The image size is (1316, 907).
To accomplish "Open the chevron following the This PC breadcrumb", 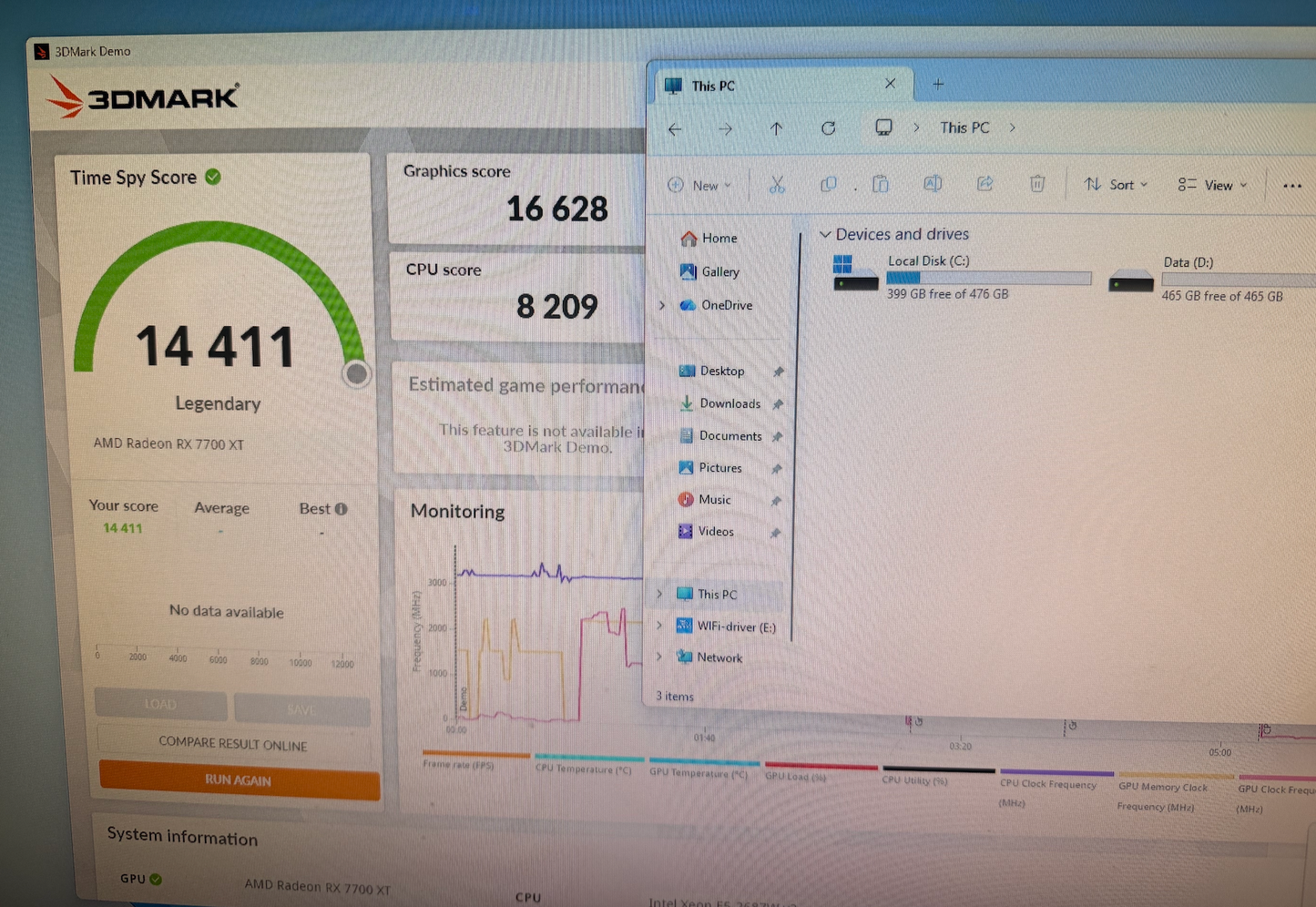I will click(1013, 127).
